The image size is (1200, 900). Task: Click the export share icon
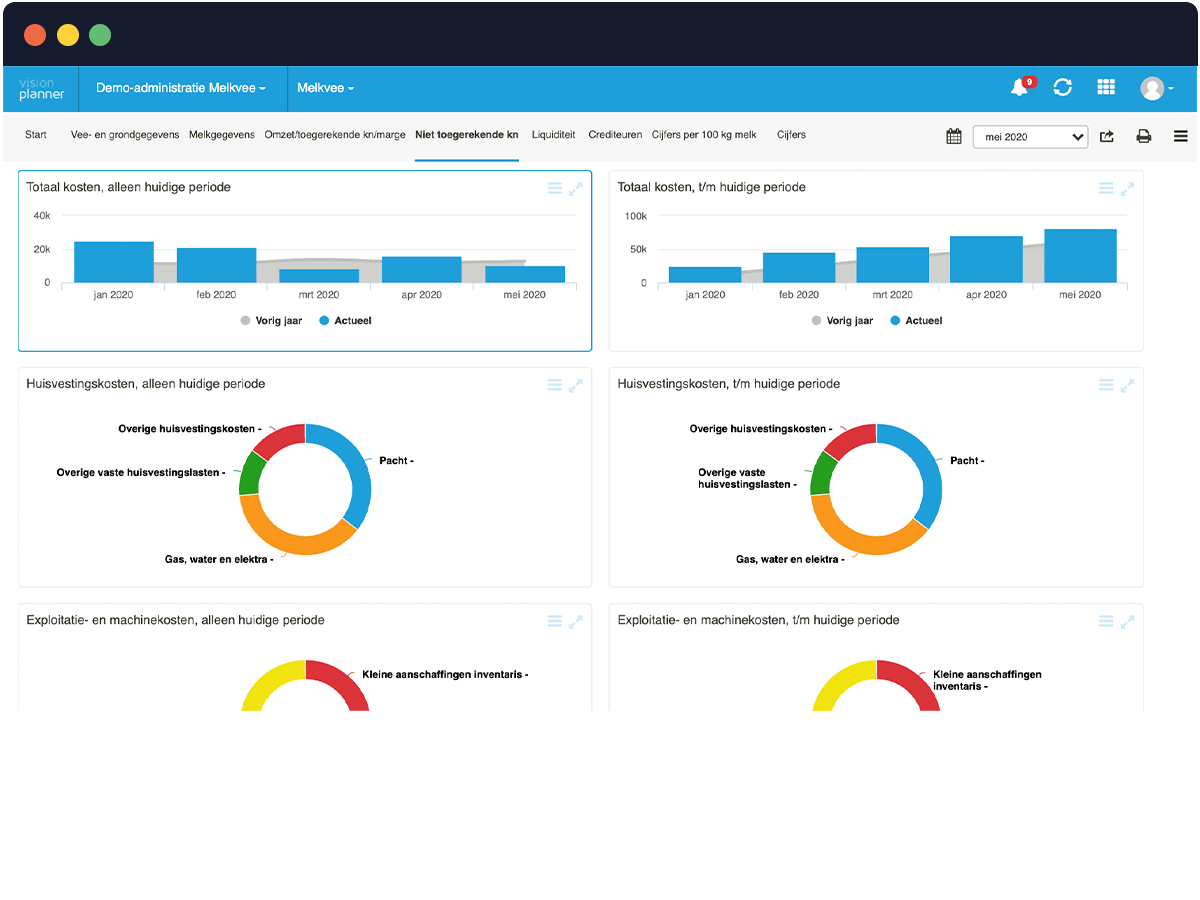(1107, 136)
